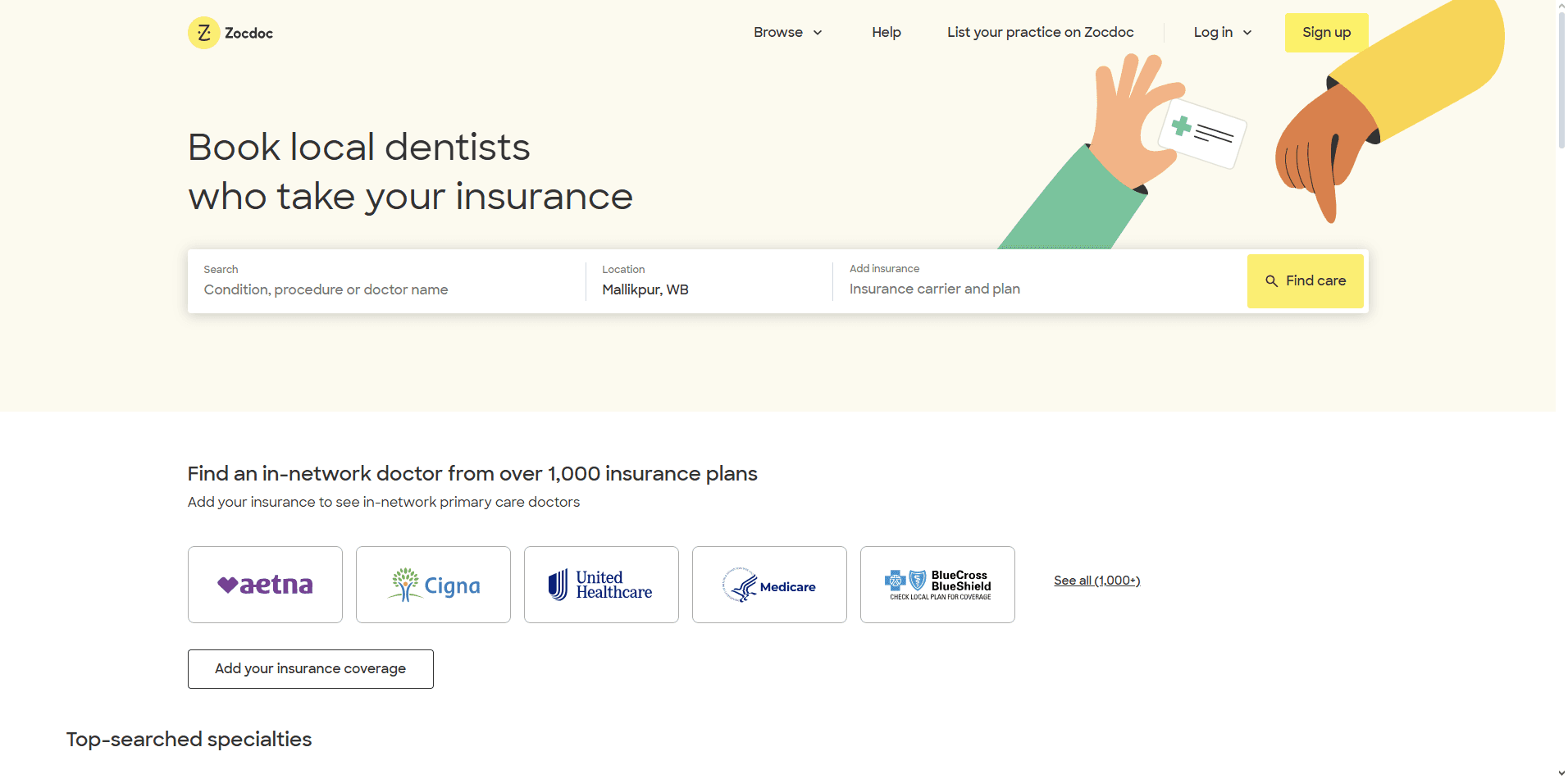Screen dimensions: 1568x779
Task: Focus the condition or doctor name search field
Action: tap(387, 281)
